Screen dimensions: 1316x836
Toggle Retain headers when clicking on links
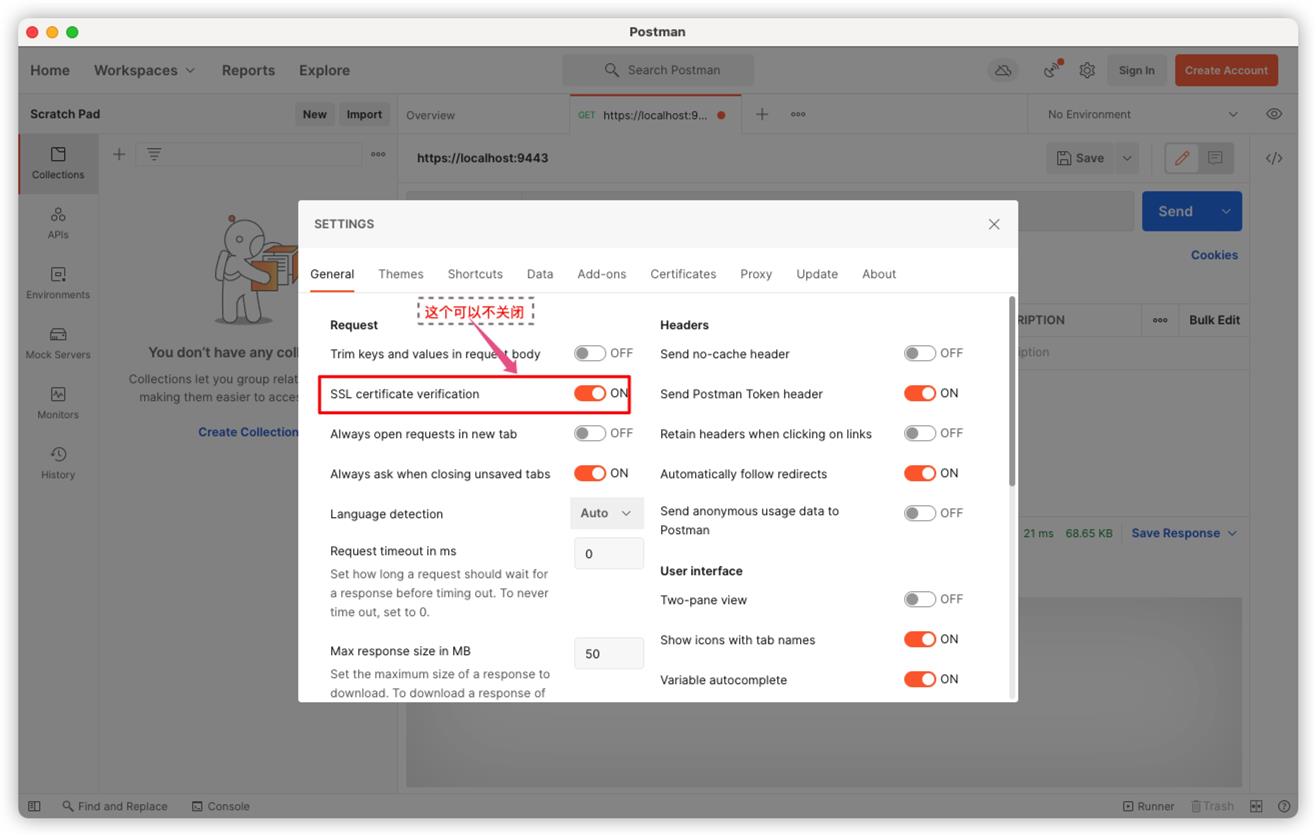tap(920, 433)
